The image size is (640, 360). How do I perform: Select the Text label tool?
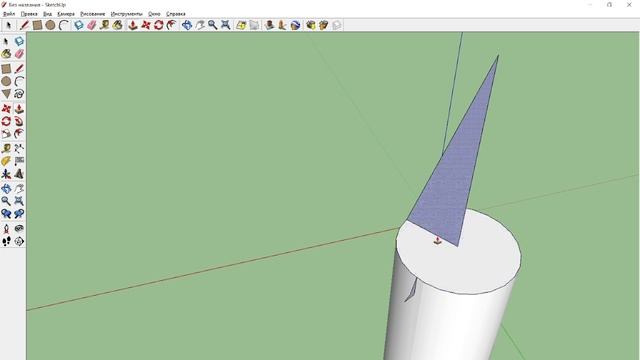coord(19,161)
